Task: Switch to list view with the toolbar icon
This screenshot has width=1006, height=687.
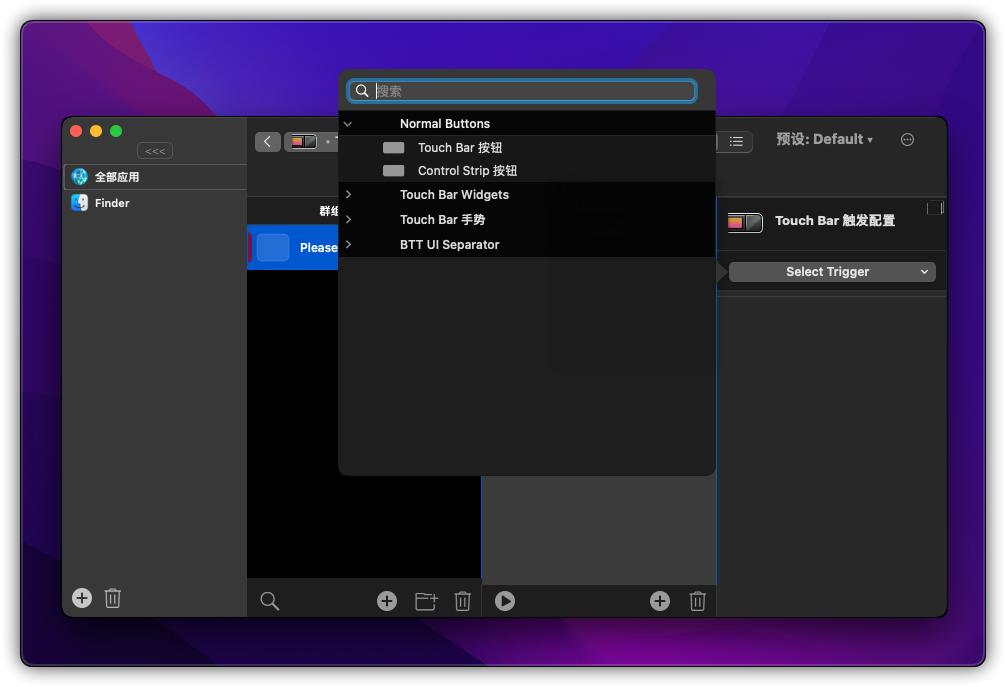Action: 736,141
